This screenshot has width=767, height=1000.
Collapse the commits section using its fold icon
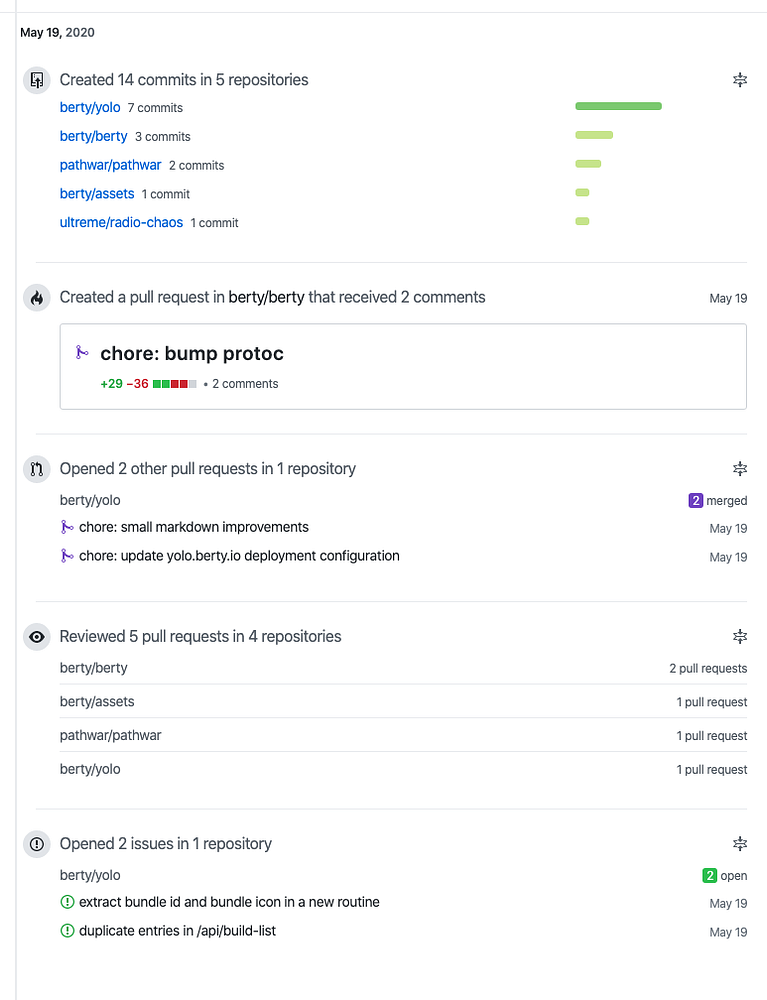[740, 80]
